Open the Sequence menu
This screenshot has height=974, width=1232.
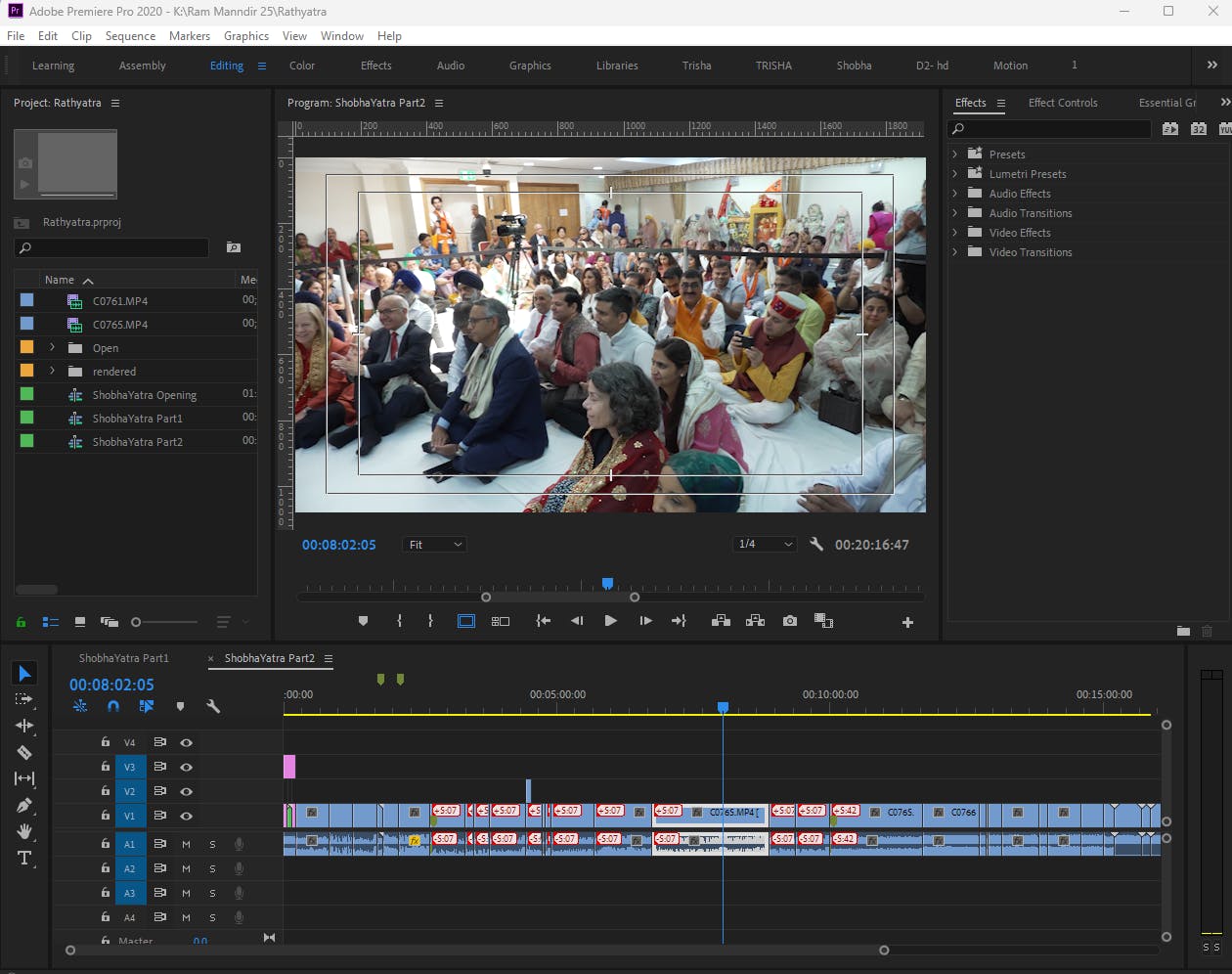(130, 36)
